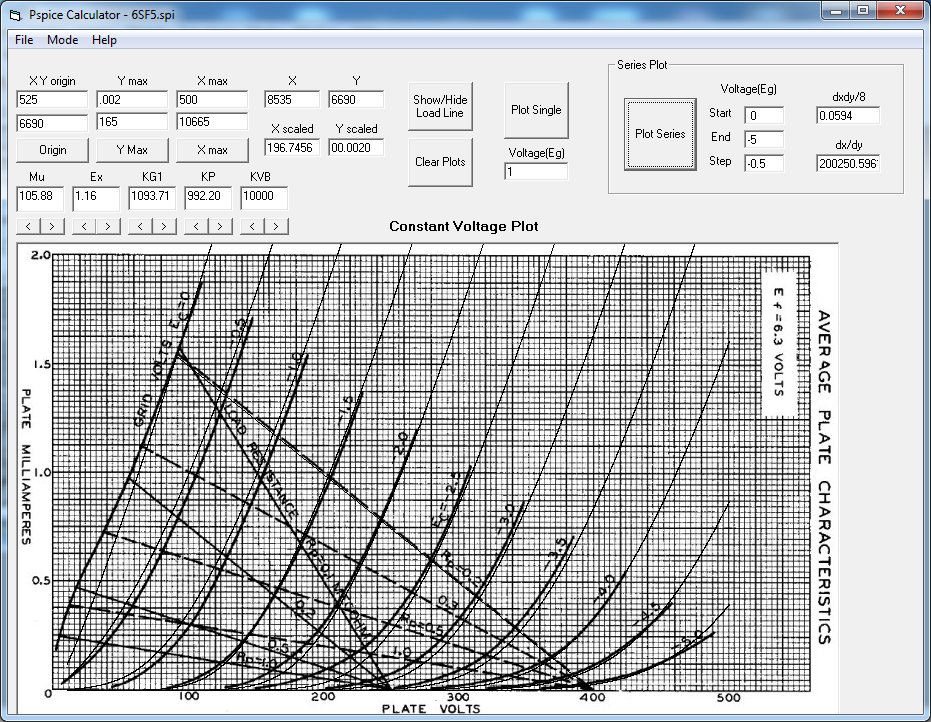Select single-plot Voltage(Eg) field
The image size is (931, 722).
(536, 172)
